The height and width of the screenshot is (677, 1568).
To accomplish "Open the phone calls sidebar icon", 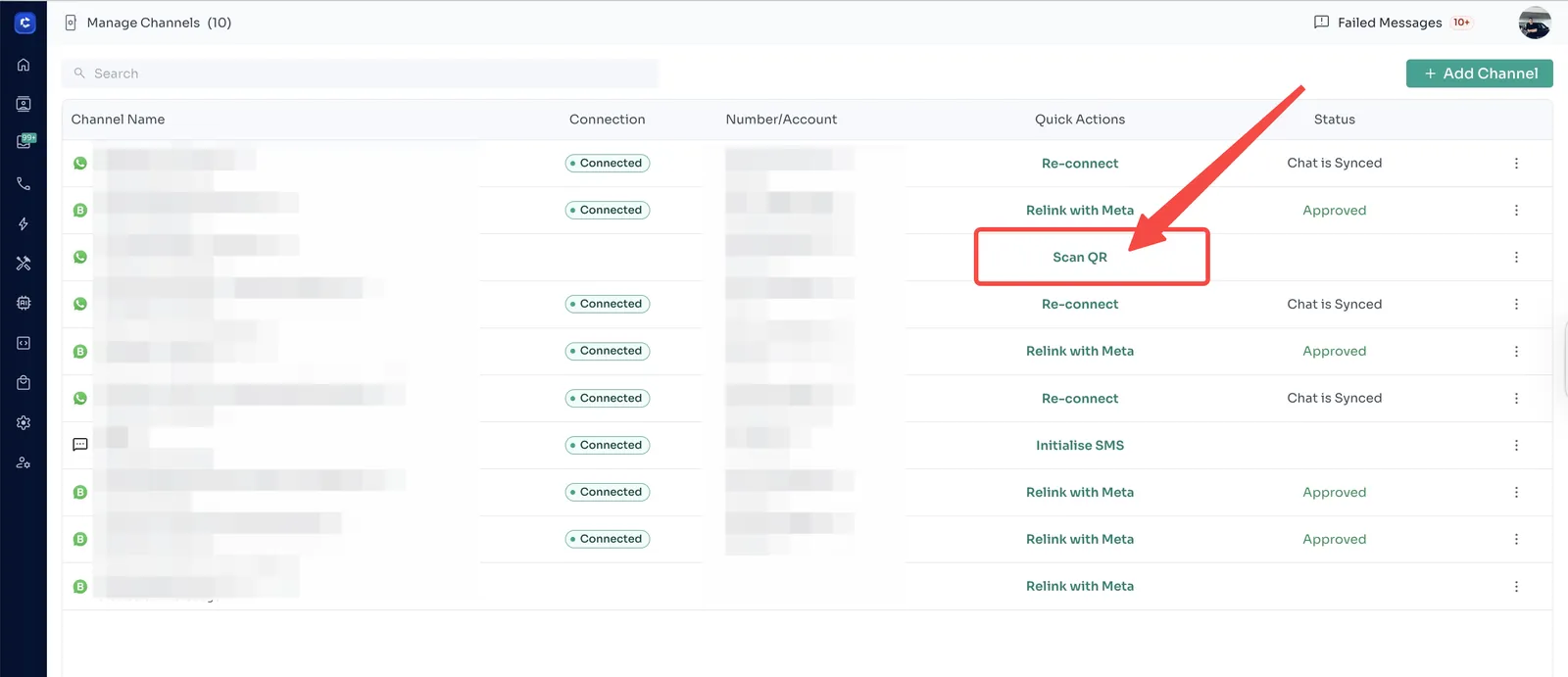I will [24, 184].
